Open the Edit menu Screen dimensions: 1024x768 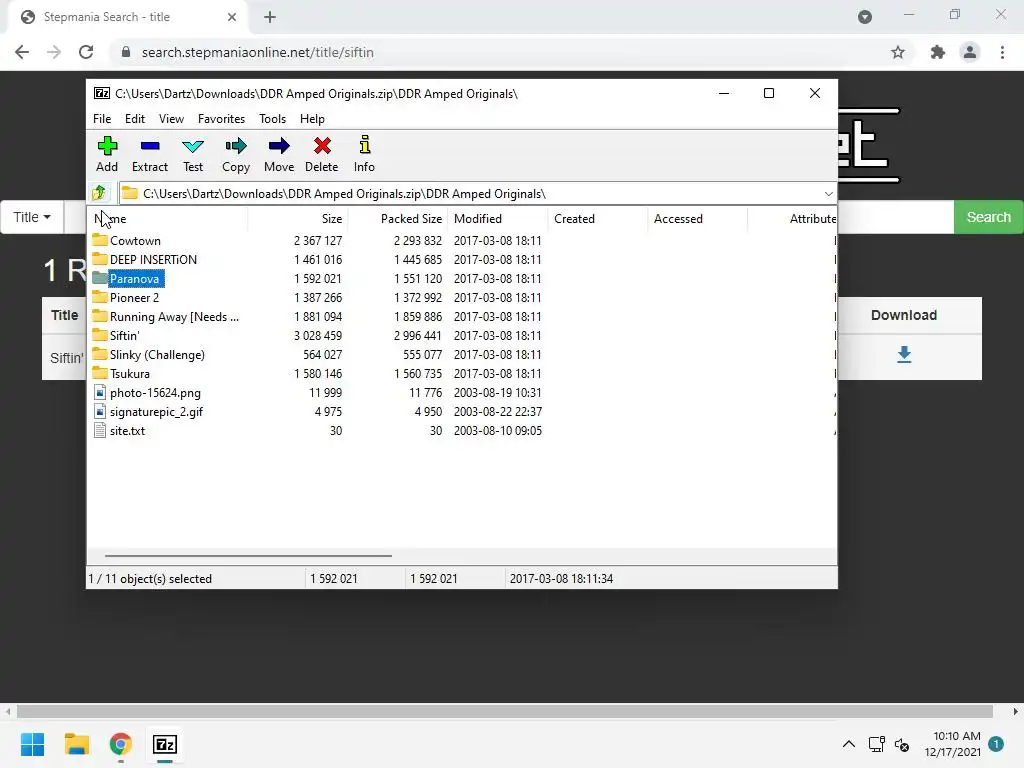pos(135,119)
